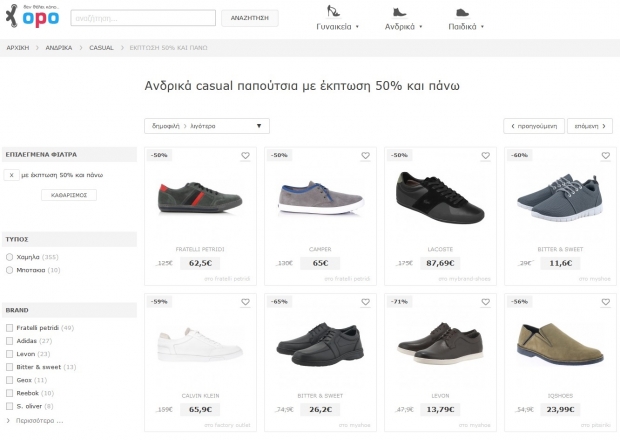
Task: Click the 13,79€ Levon price
Action: (440, 410)
